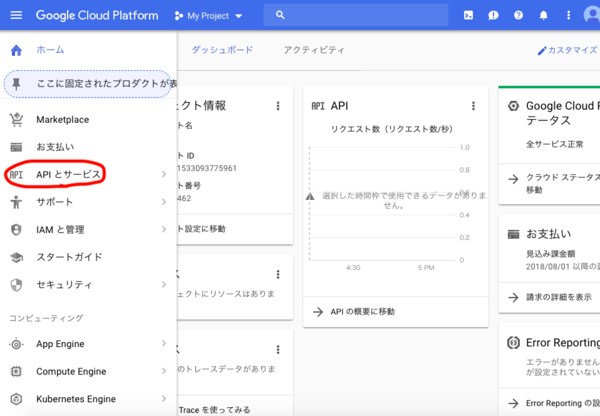600x416 pixels.
Task: Click the ここに固定されたプロダクト pinned box
Action: pos(89,84)
